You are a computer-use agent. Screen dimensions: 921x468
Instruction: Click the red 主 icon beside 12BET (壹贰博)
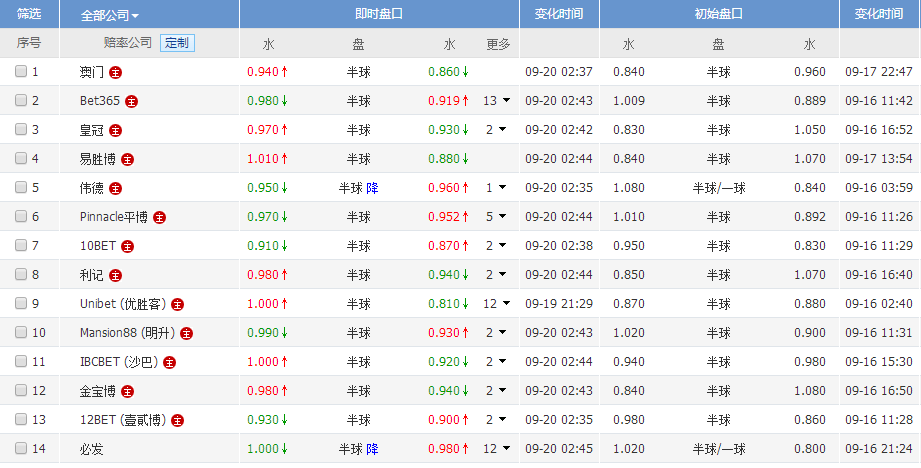[x=177, y=421]
